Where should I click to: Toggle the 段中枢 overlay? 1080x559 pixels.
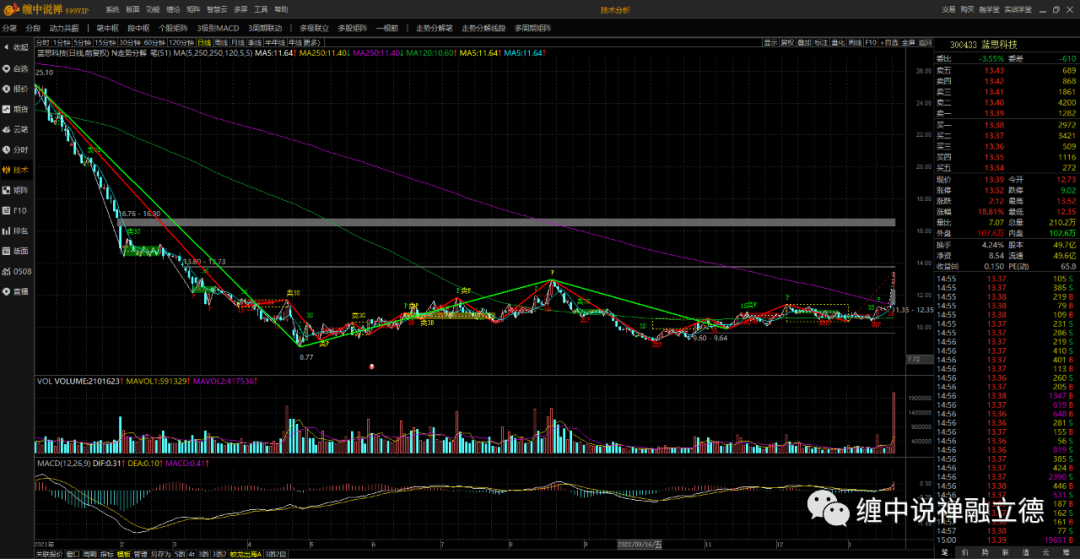138,28
